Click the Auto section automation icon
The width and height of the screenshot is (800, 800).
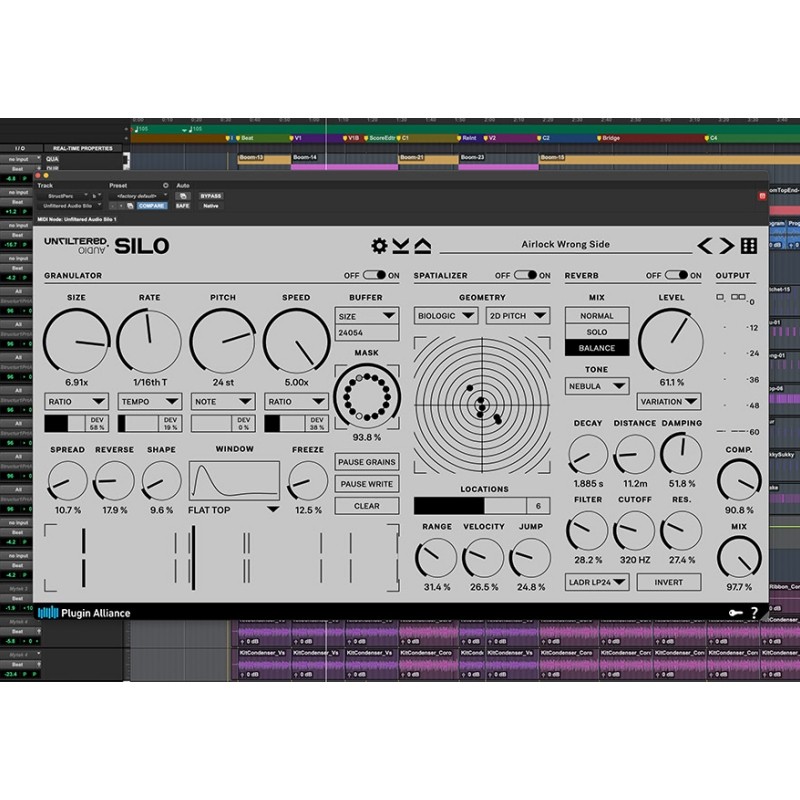pyautogui.click(x=183, y=196)
